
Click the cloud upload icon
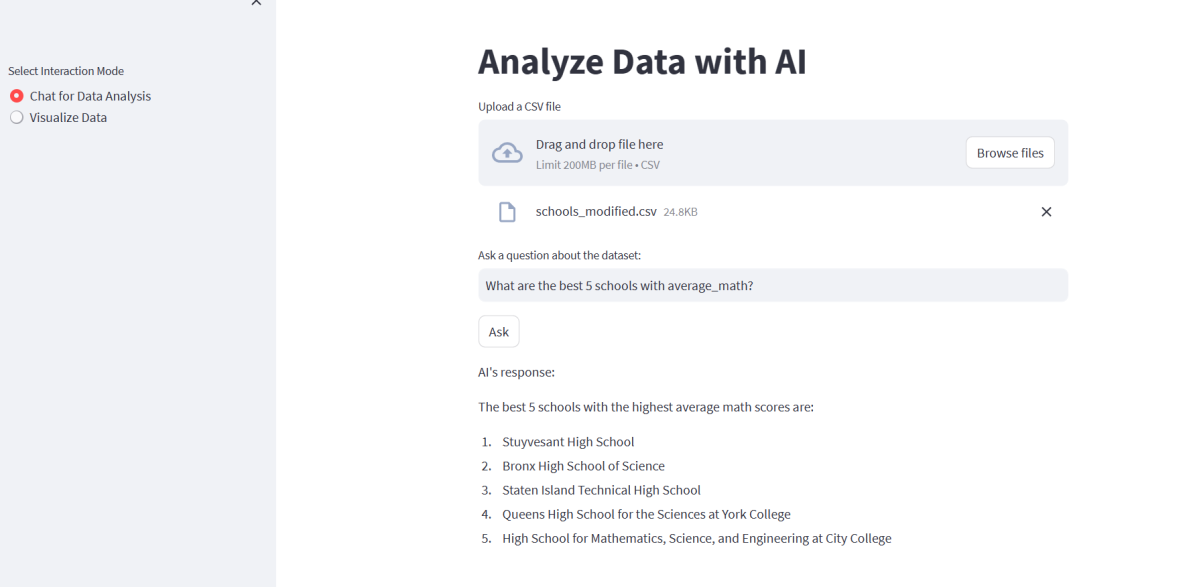[x=507, y=153]
